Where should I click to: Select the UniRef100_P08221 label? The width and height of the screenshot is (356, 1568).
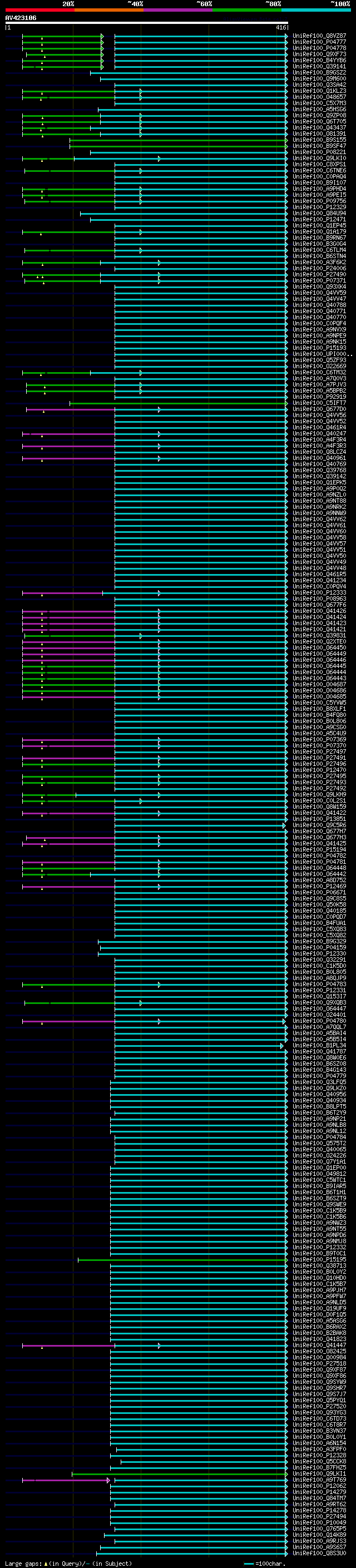click(319, 152)
